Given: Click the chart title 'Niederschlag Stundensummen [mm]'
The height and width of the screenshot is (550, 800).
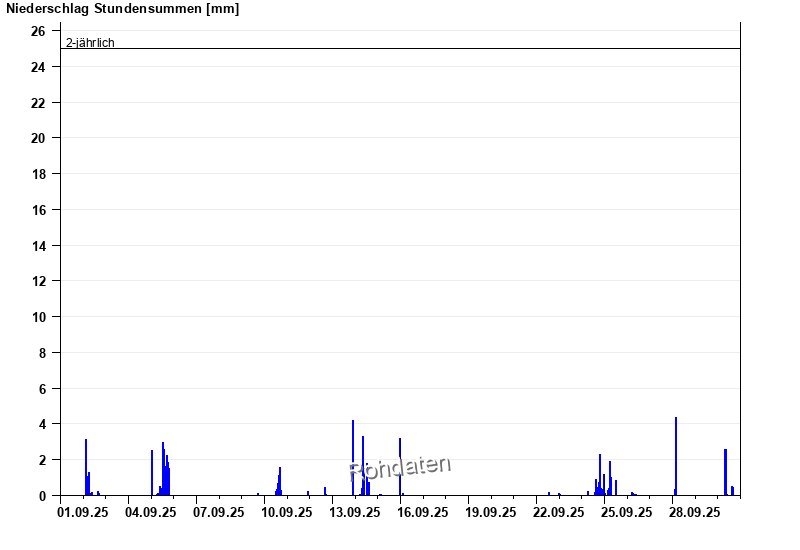Looking at the screenshot, I should coord(123,9).
